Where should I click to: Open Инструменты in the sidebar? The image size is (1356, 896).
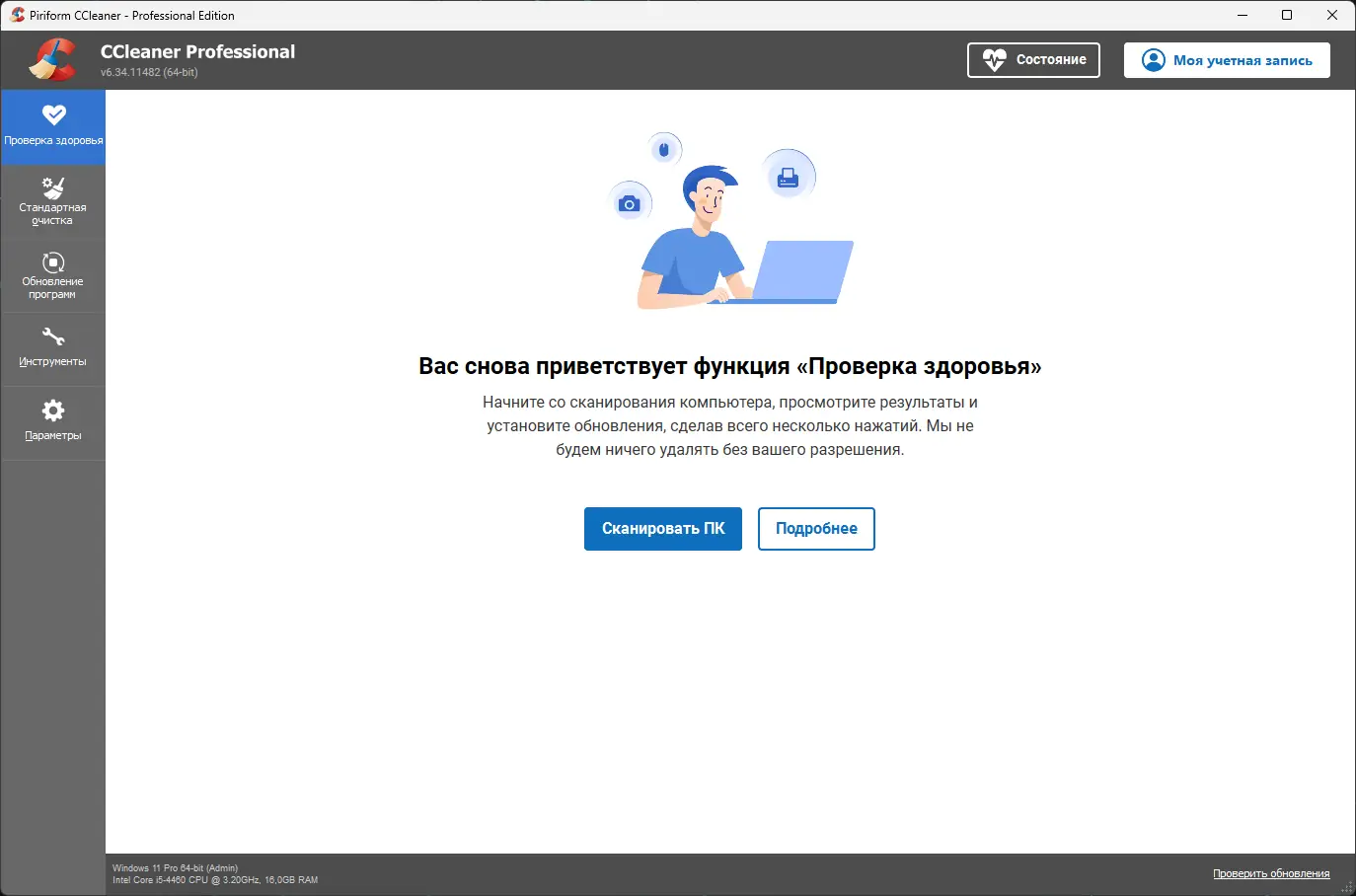[53, 349]
